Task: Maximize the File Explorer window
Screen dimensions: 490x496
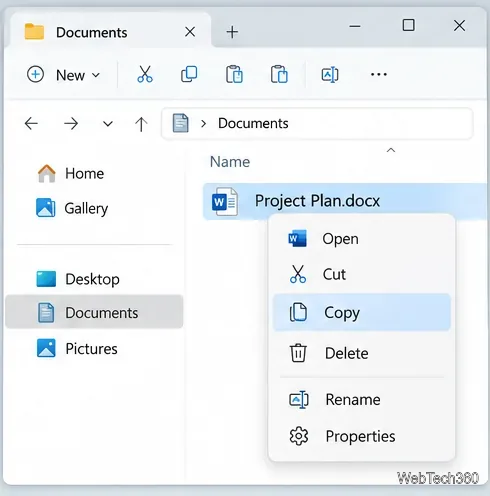Action: coord(409,25)
